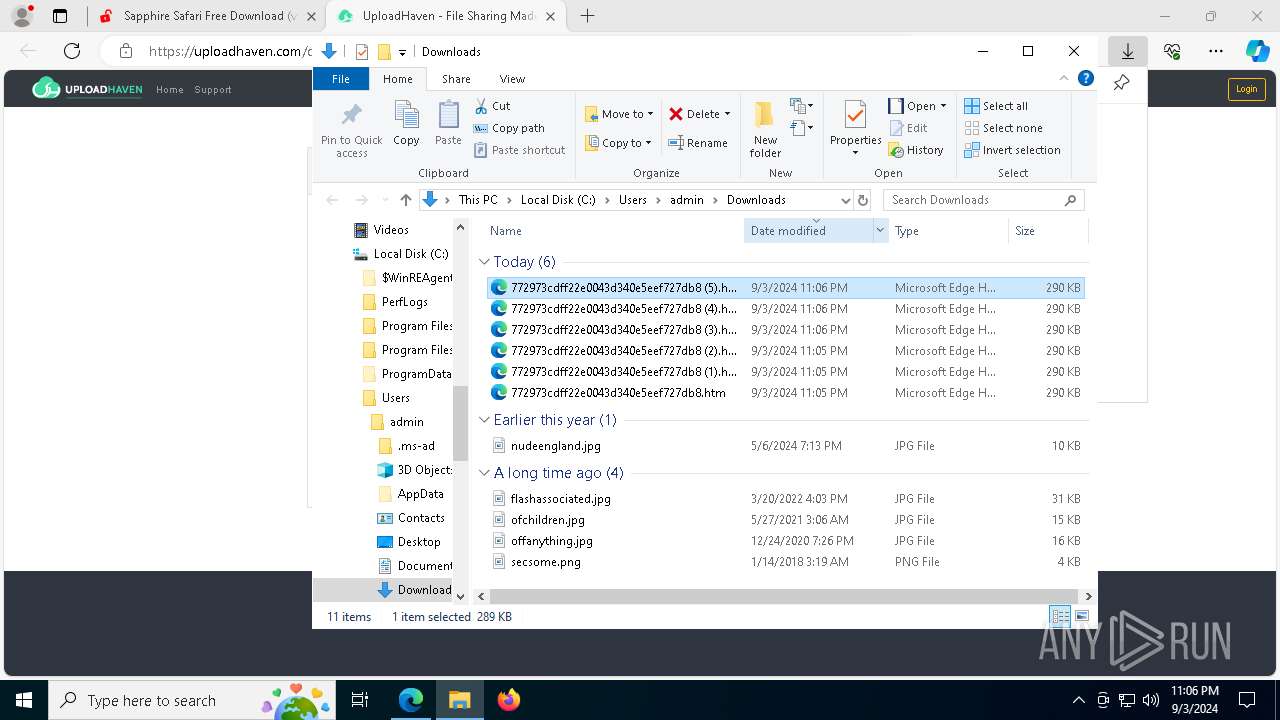
Task: Select secsome.png file
Action: tap(545, 562)
